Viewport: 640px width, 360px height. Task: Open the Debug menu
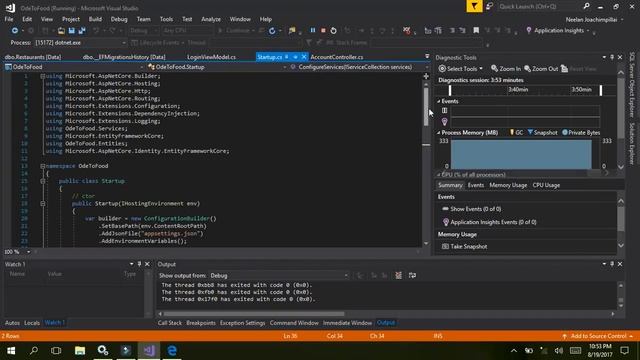click(119, 19)
